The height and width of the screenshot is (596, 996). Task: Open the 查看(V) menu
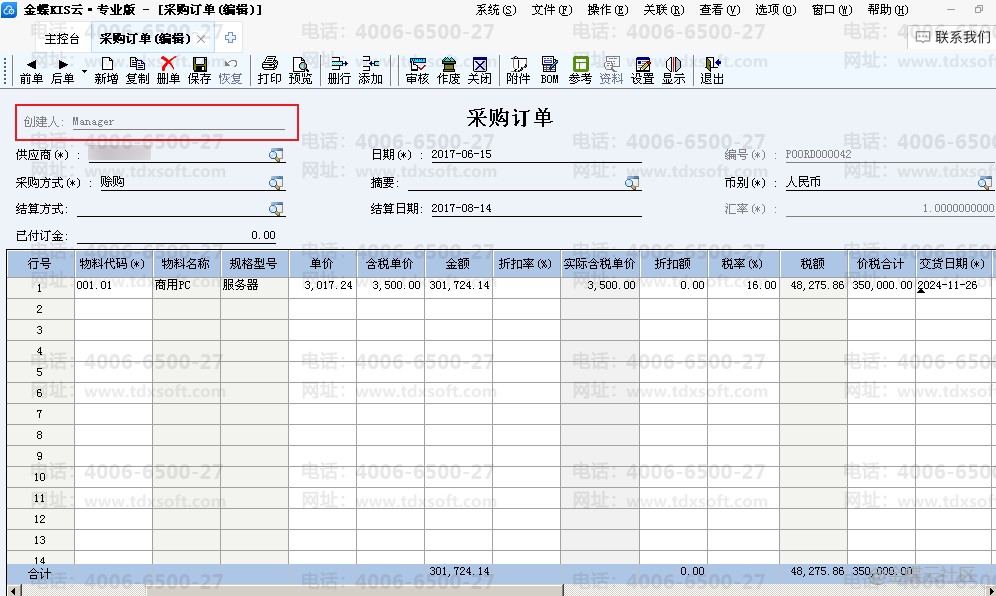click(720, 10)
